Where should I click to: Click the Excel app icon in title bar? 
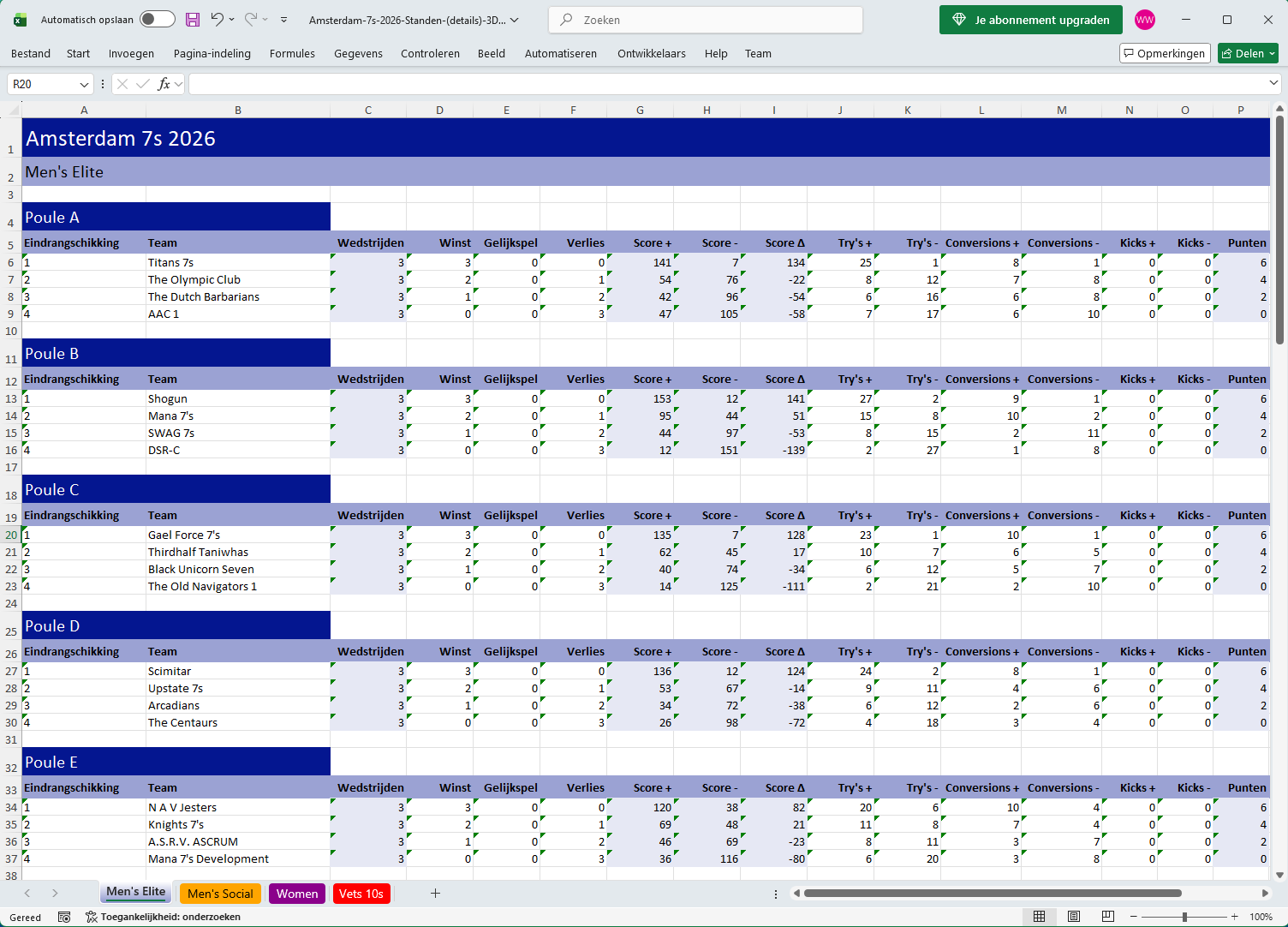pos(21,20)
